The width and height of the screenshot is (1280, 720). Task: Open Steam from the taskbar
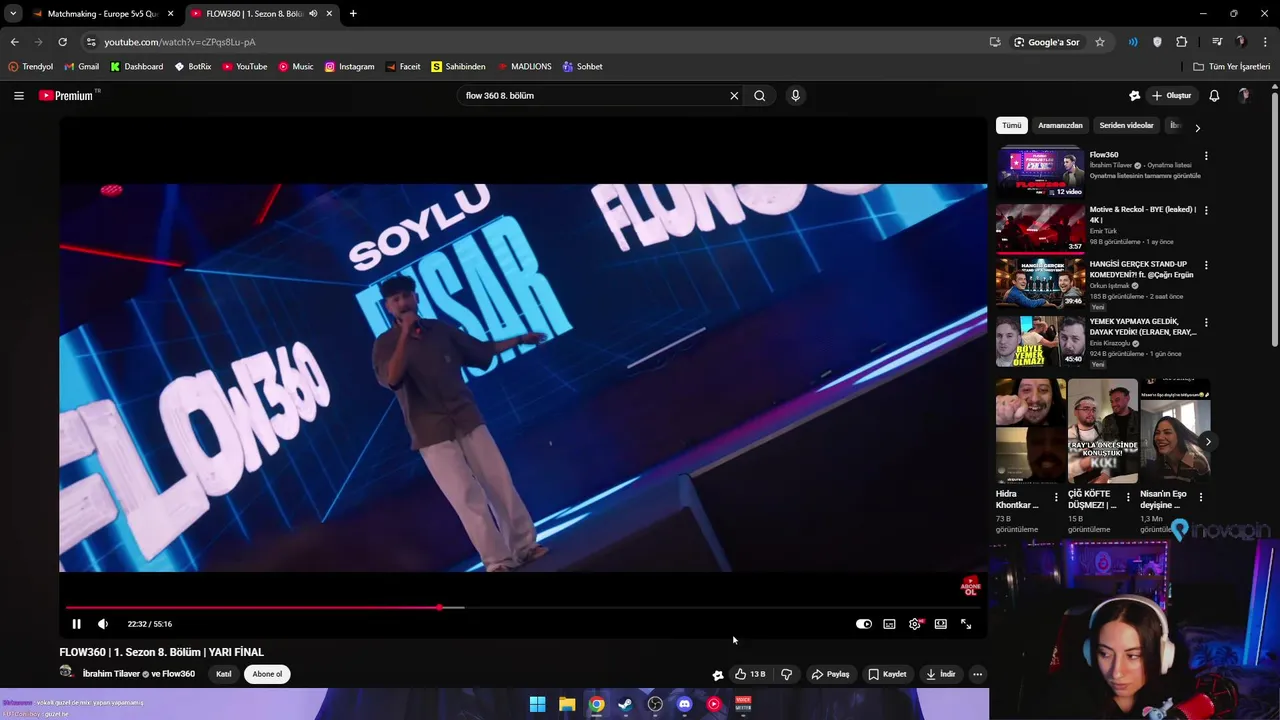pos(625,704)
